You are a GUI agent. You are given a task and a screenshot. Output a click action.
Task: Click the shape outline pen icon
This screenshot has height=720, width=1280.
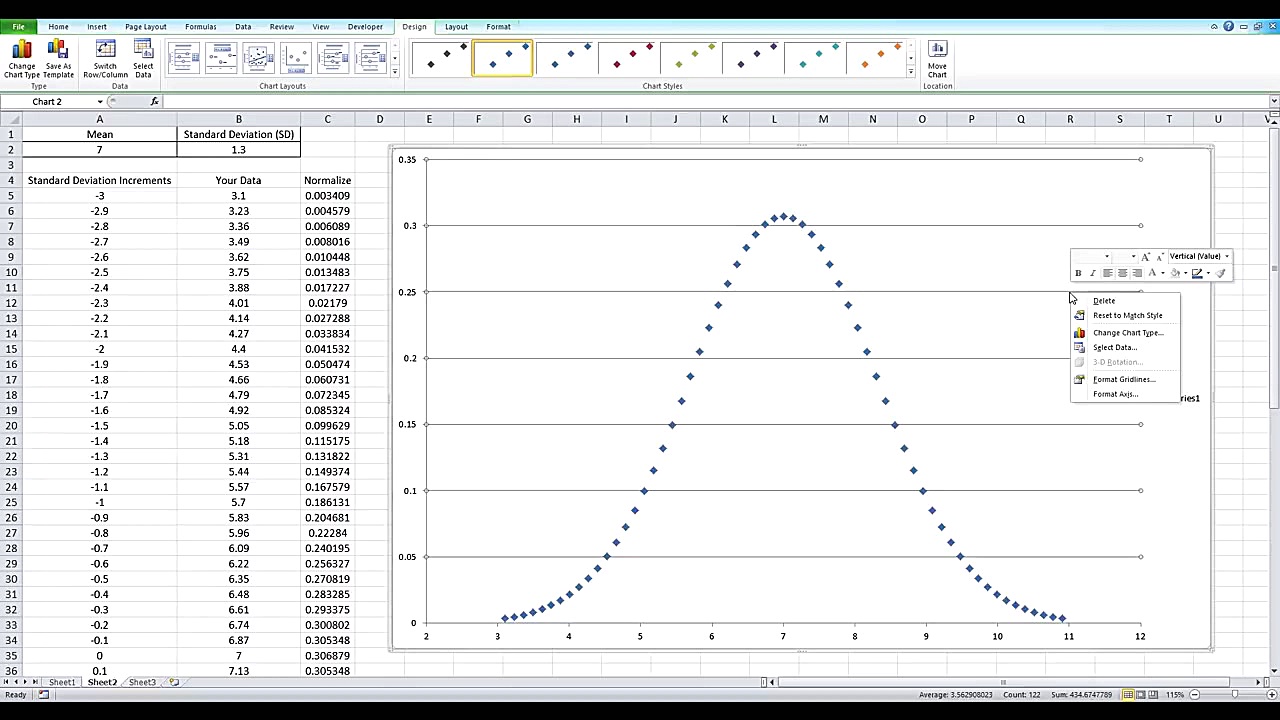click(x=1197, y=273)
